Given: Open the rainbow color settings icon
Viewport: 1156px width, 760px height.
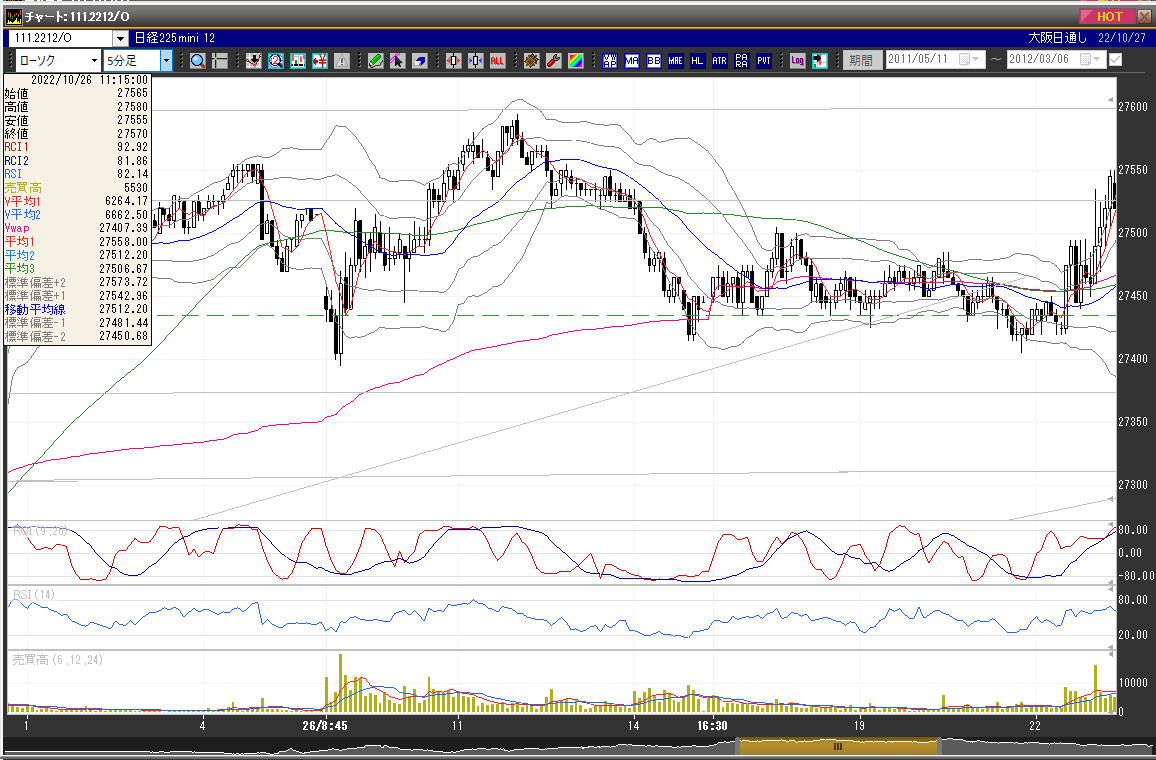Looking at the screenshot, I should (576, 60).
